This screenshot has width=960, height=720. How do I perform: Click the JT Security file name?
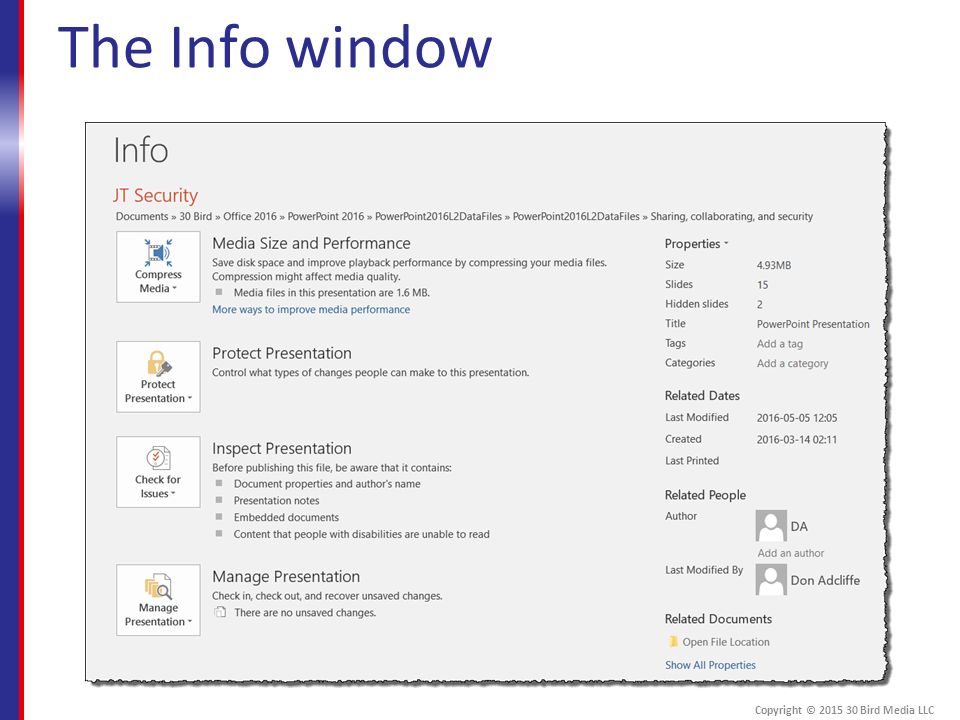[155, 195]
